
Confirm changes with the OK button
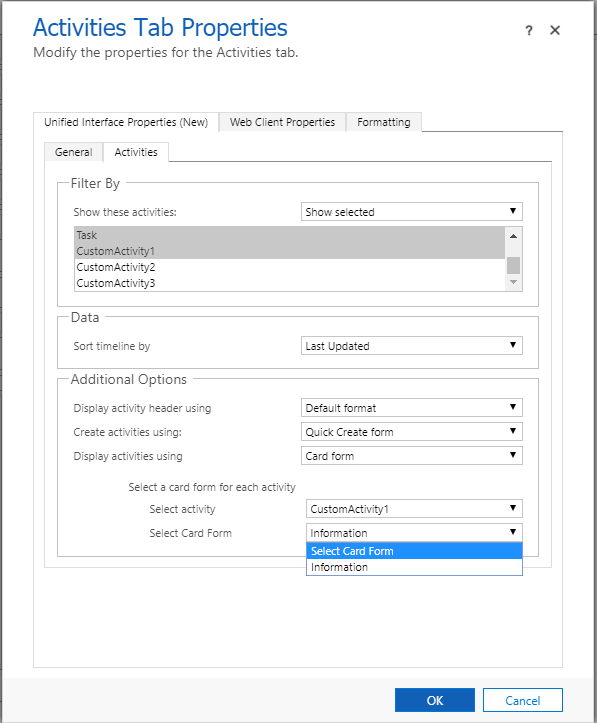pos(435,700)
